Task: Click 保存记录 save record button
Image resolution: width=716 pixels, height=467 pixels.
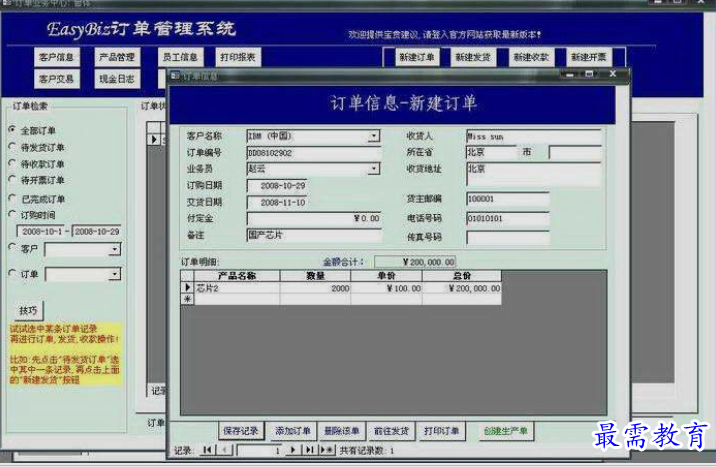Action: coord(241,431)
